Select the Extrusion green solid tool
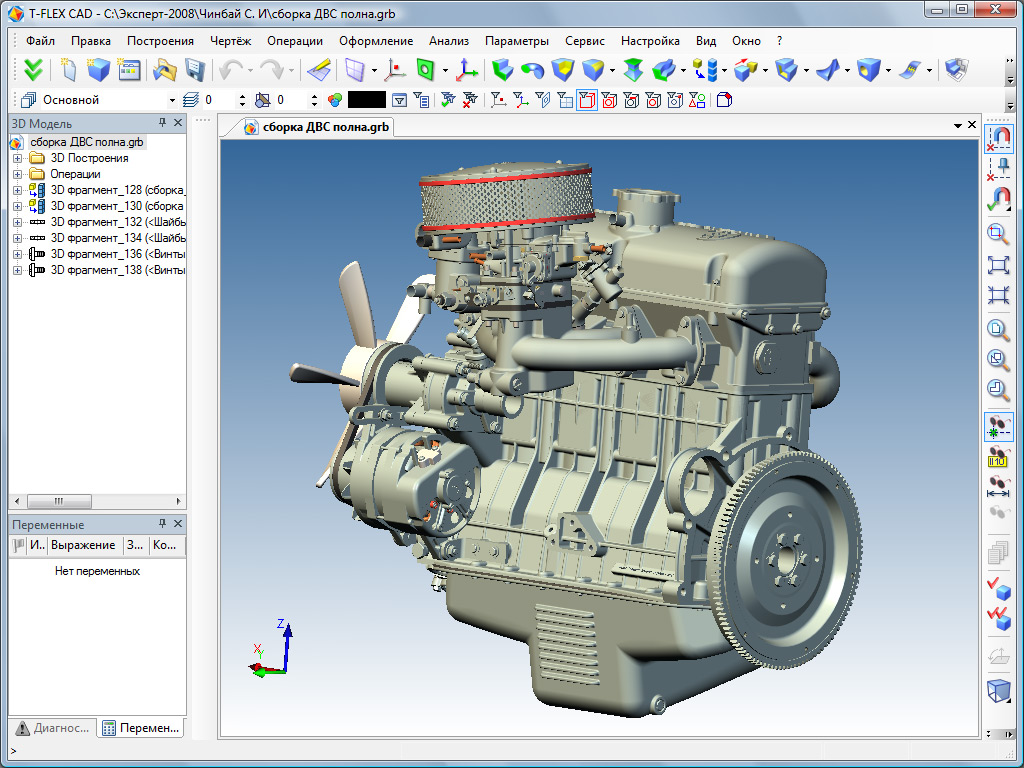Viewport: 1024px width, 768px height. (502, 69)
